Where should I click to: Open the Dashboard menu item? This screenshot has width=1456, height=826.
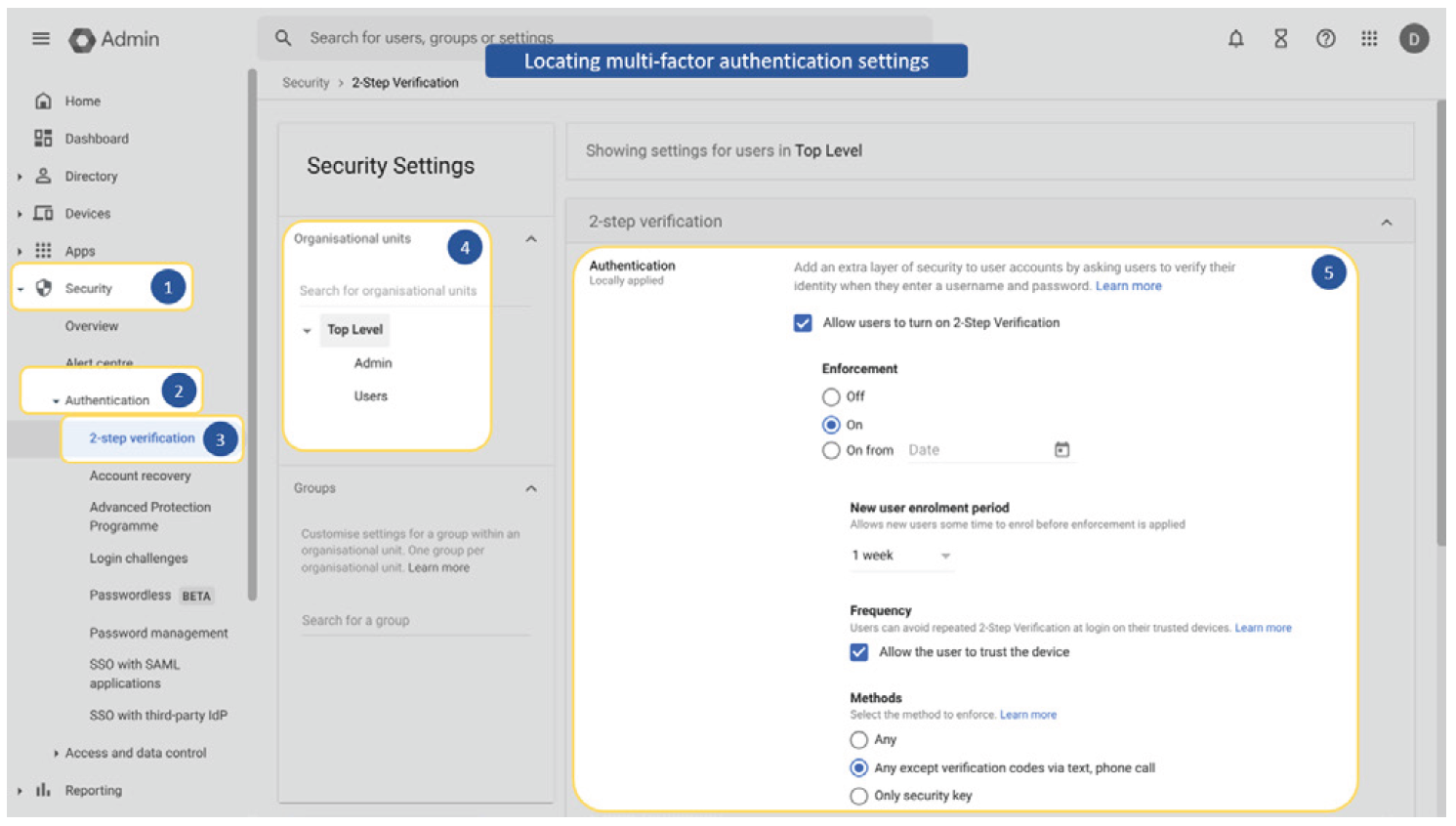(97, 139)
